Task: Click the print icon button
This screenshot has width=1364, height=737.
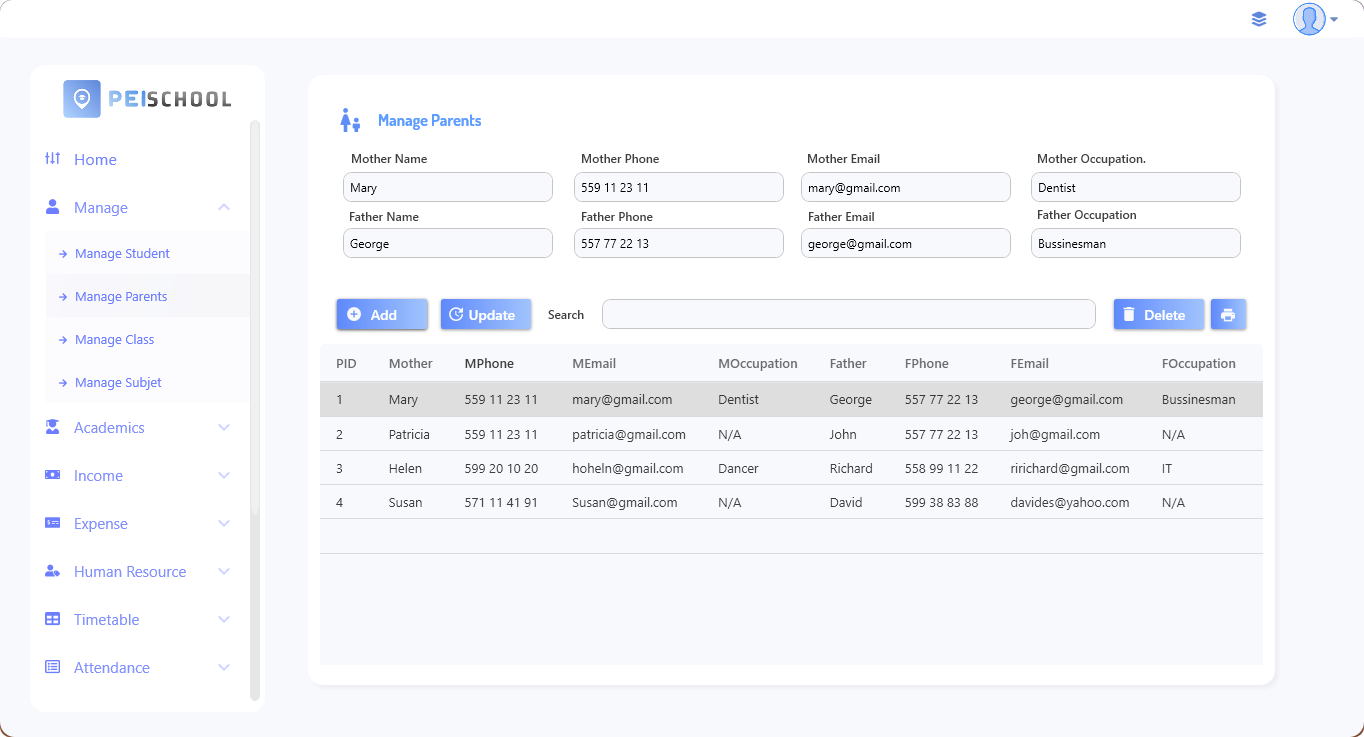Action: pyautogui.click(x=1228, y=314)
